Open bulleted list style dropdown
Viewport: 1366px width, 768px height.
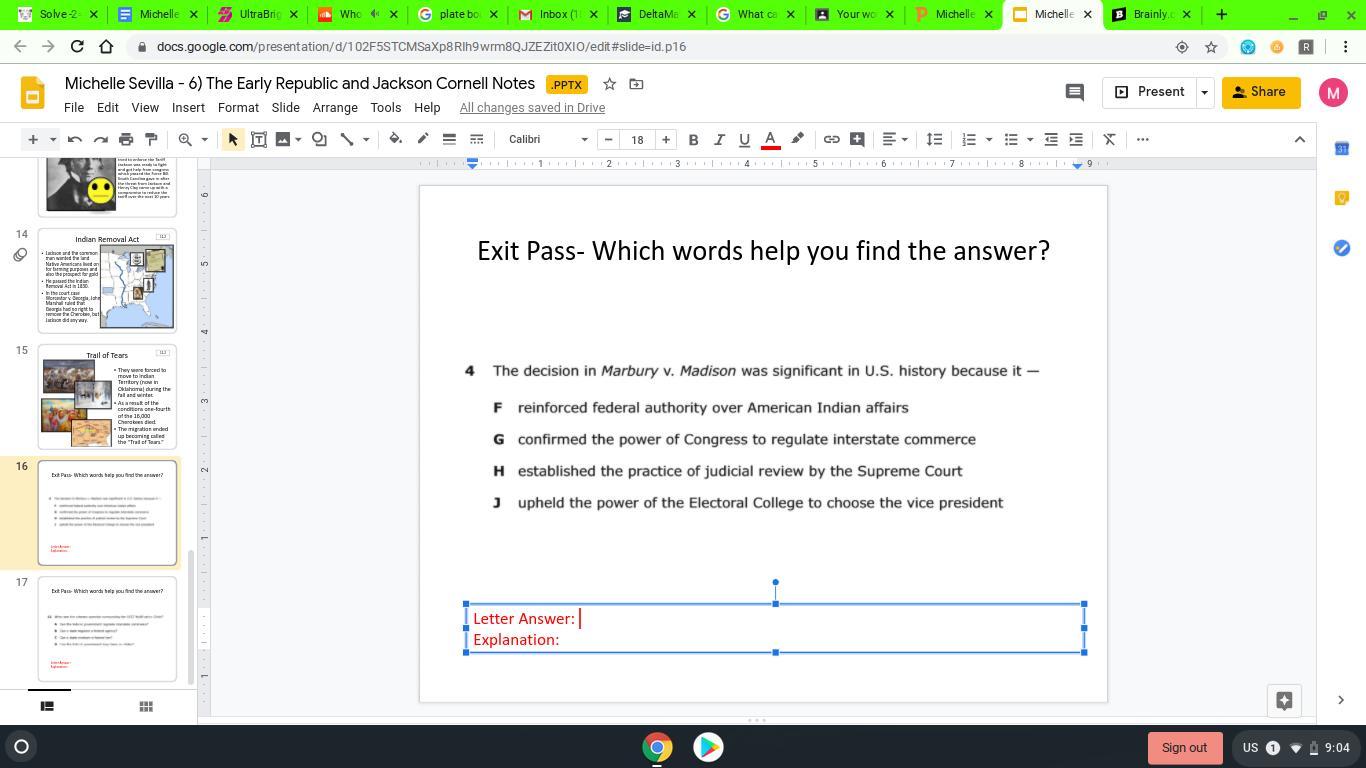pos(1030,139)
